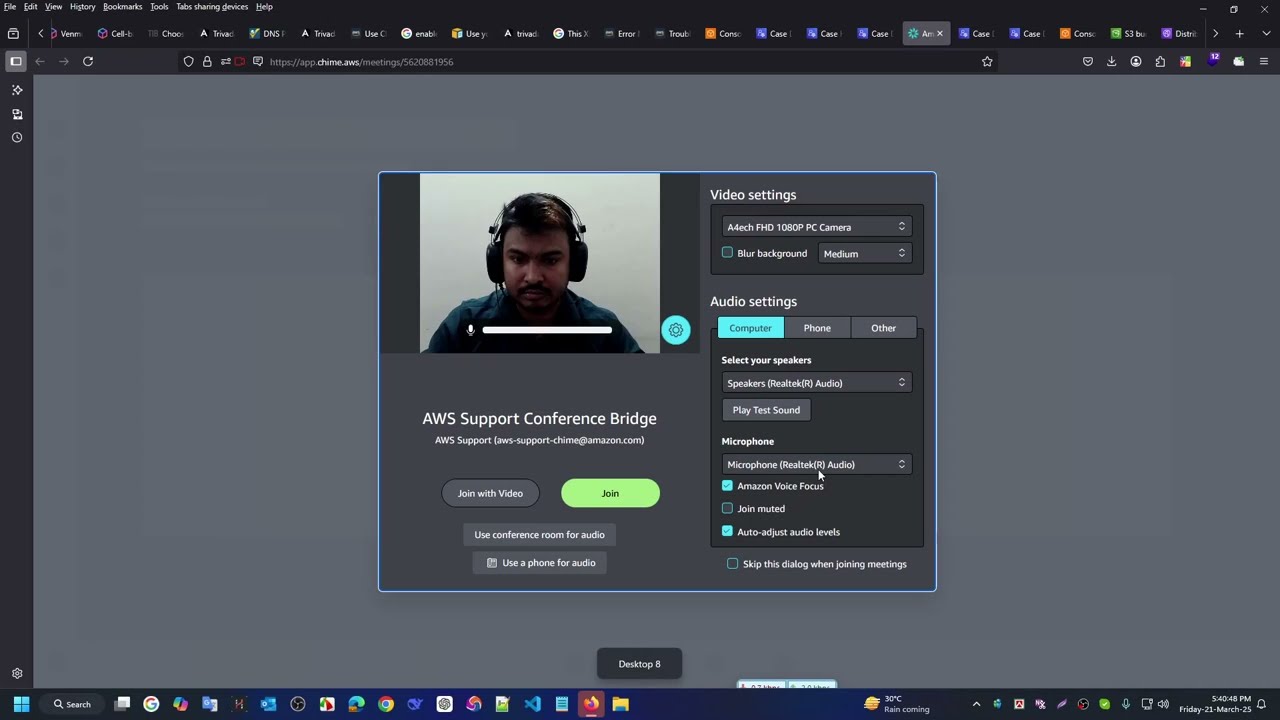This screenshot has height=720, width=1280.
Task: Open the Bookmarks menu
Action: click(x=122, y=7)
